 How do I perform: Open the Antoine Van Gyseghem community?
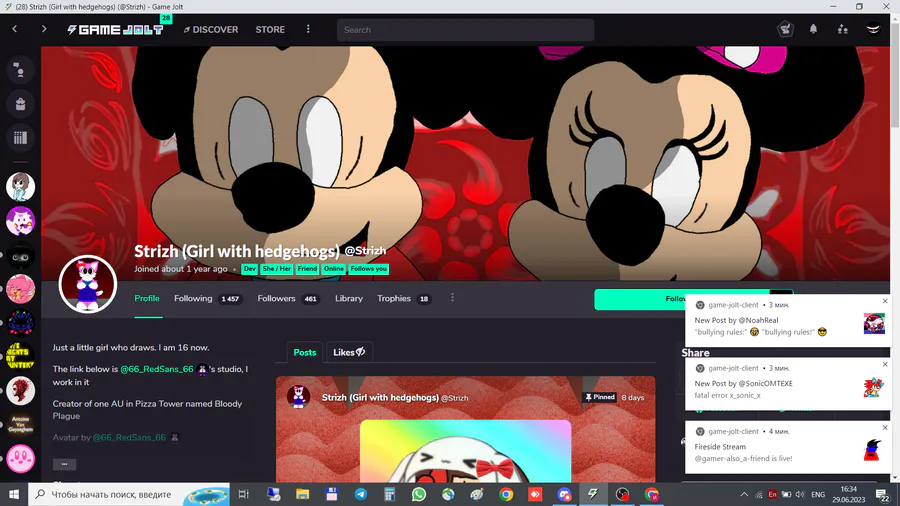[20, 425]
